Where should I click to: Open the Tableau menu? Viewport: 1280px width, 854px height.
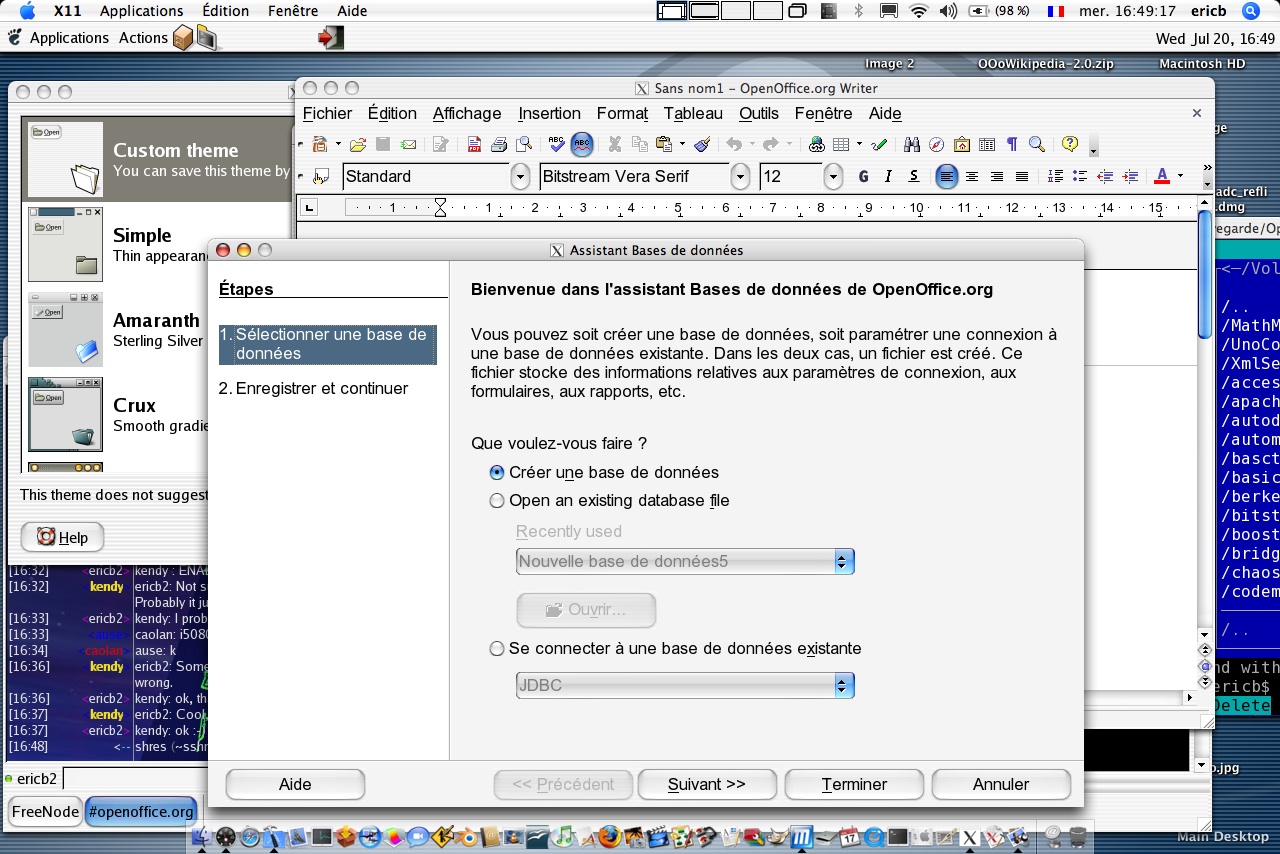[693, 114]
